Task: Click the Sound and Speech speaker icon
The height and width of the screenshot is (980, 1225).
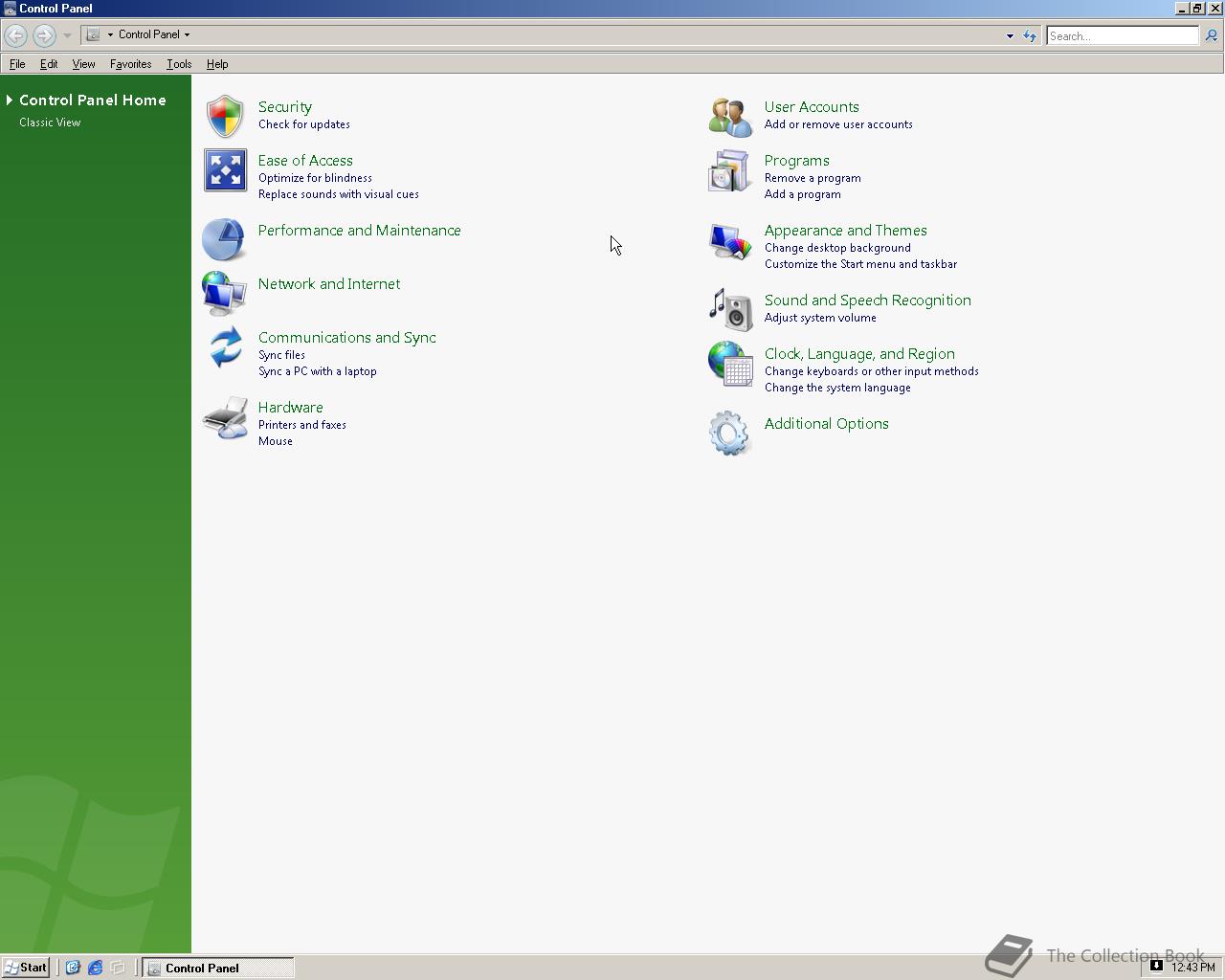Action: (x=730, y=309)
